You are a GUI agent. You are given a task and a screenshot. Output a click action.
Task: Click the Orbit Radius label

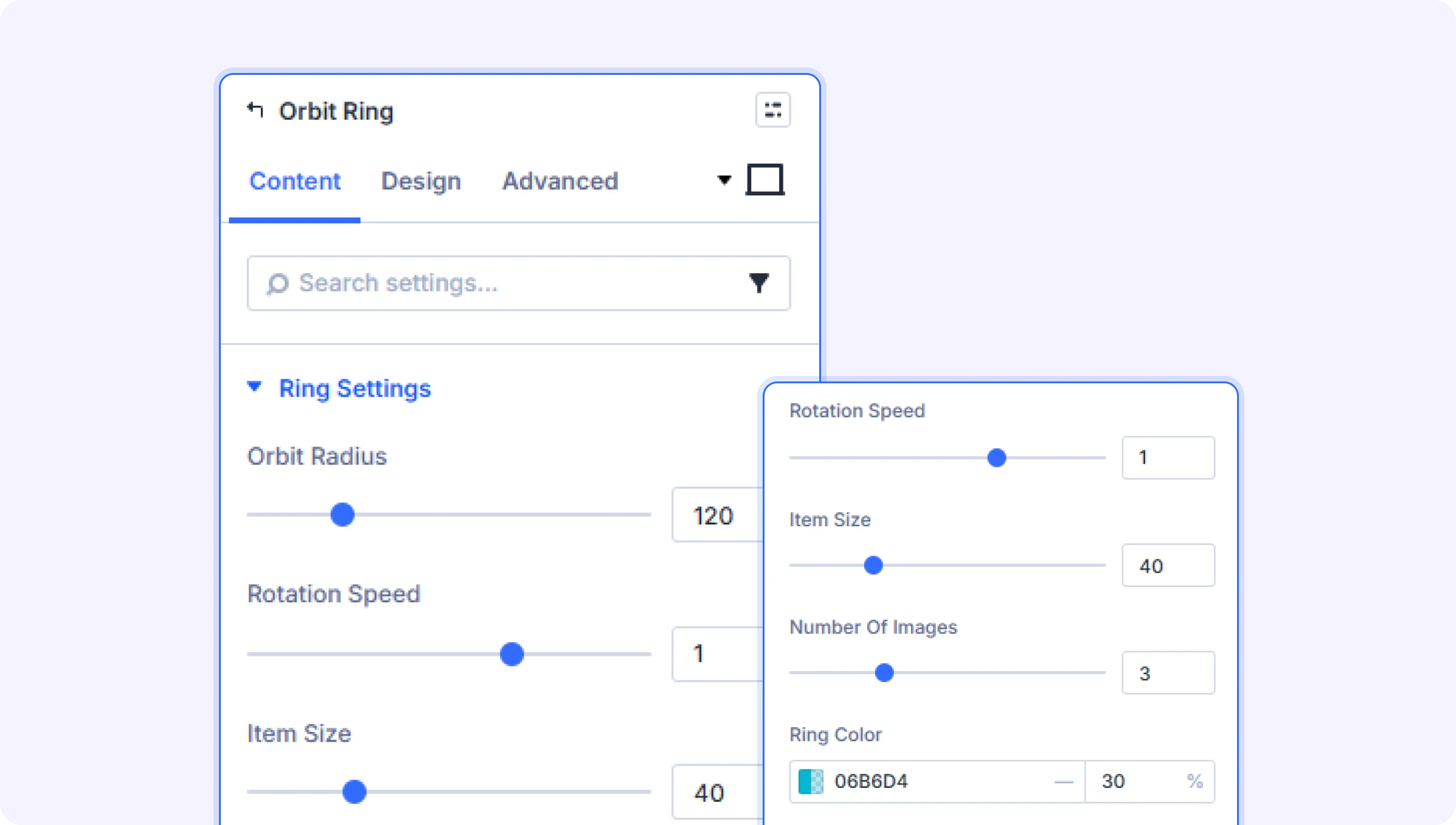(317, 456)
